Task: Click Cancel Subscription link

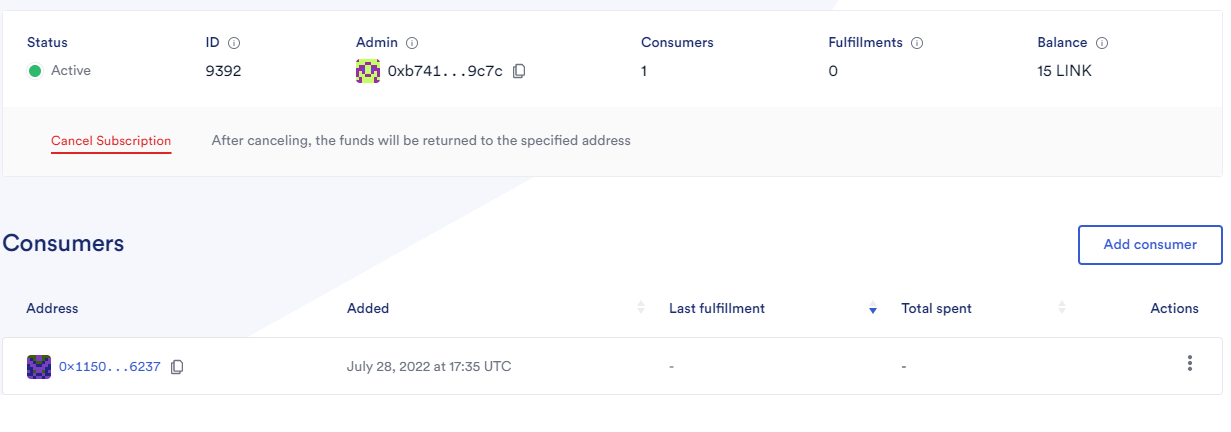Action: (111, 141)
